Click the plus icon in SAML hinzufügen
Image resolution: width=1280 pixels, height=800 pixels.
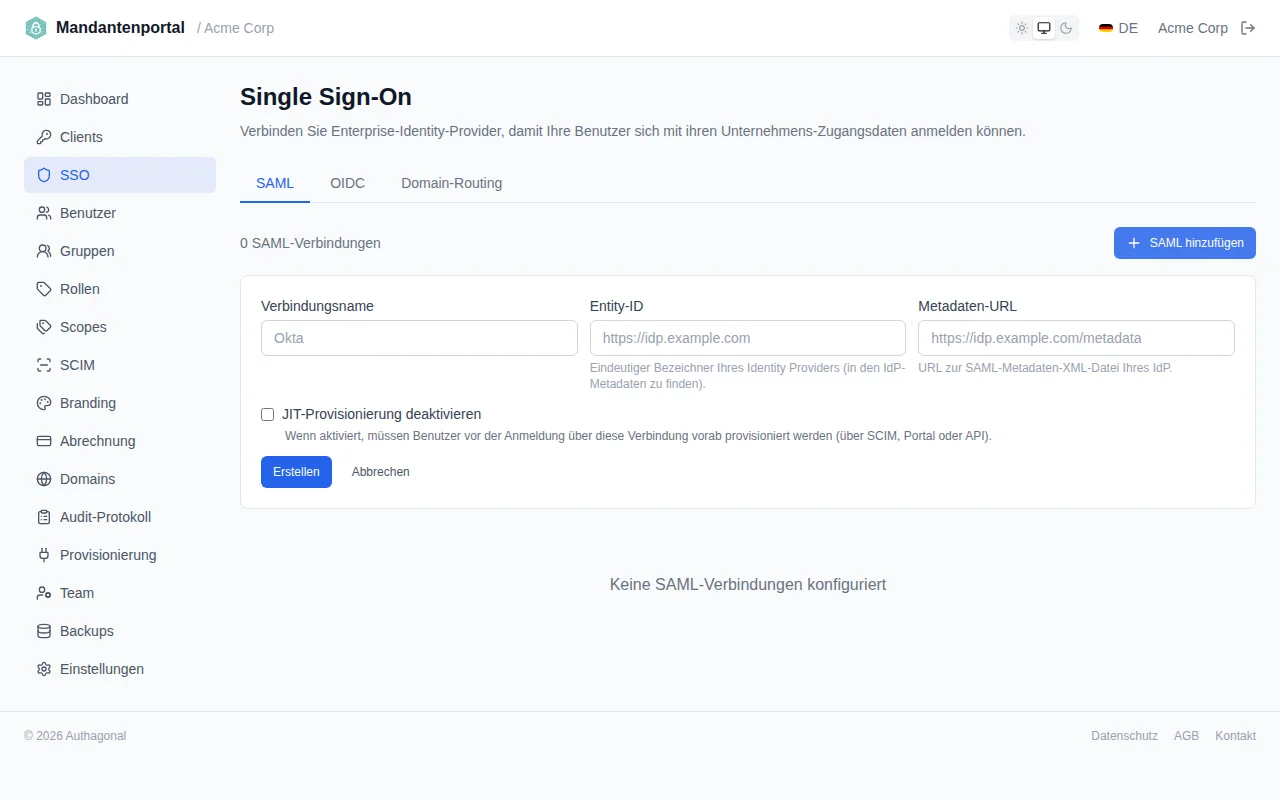click(x=1134, y=243)
